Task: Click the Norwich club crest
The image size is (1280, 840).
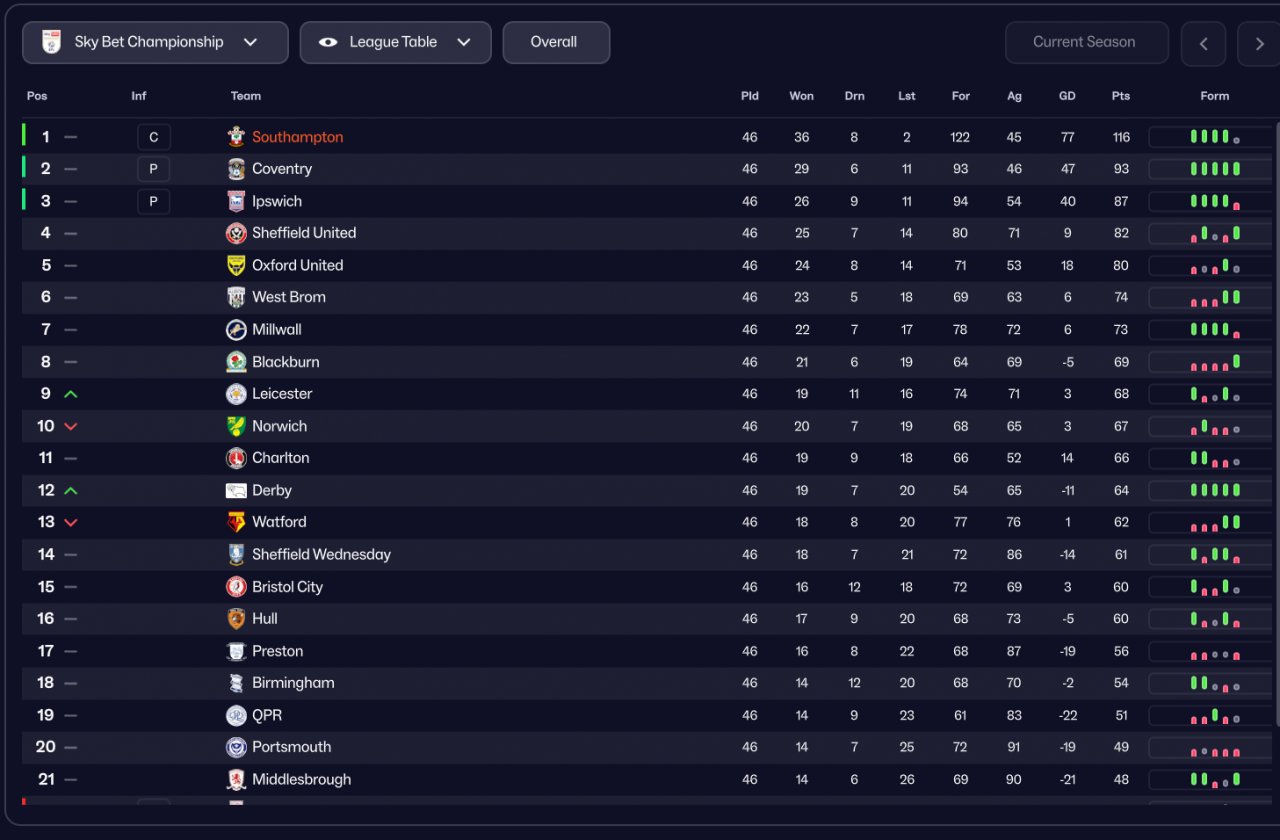Action: (236, 426)
